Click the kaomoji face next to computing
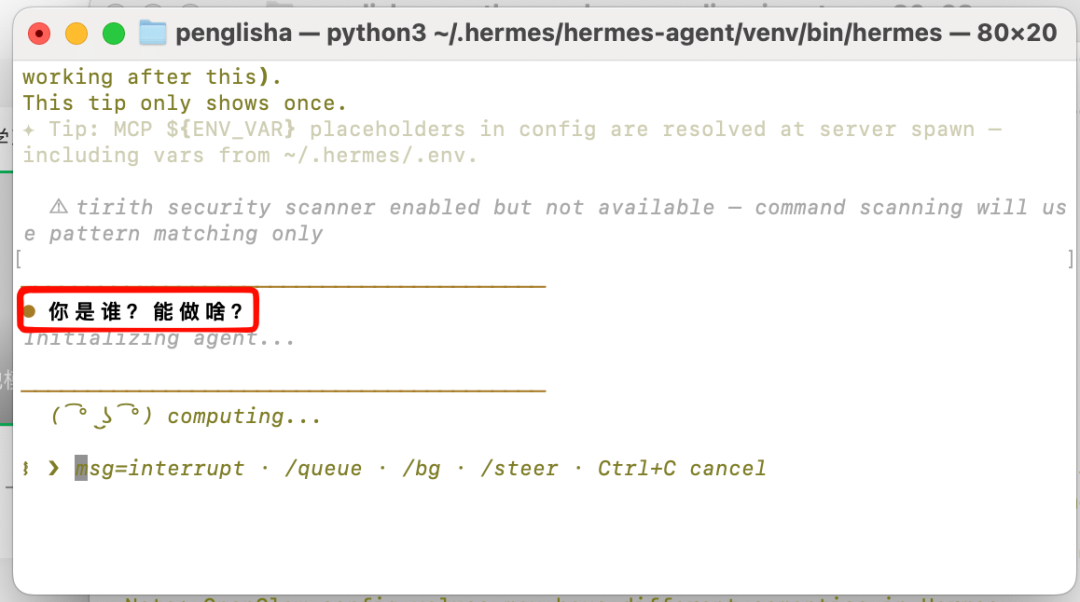1080x602 pixels. (101, 416)
